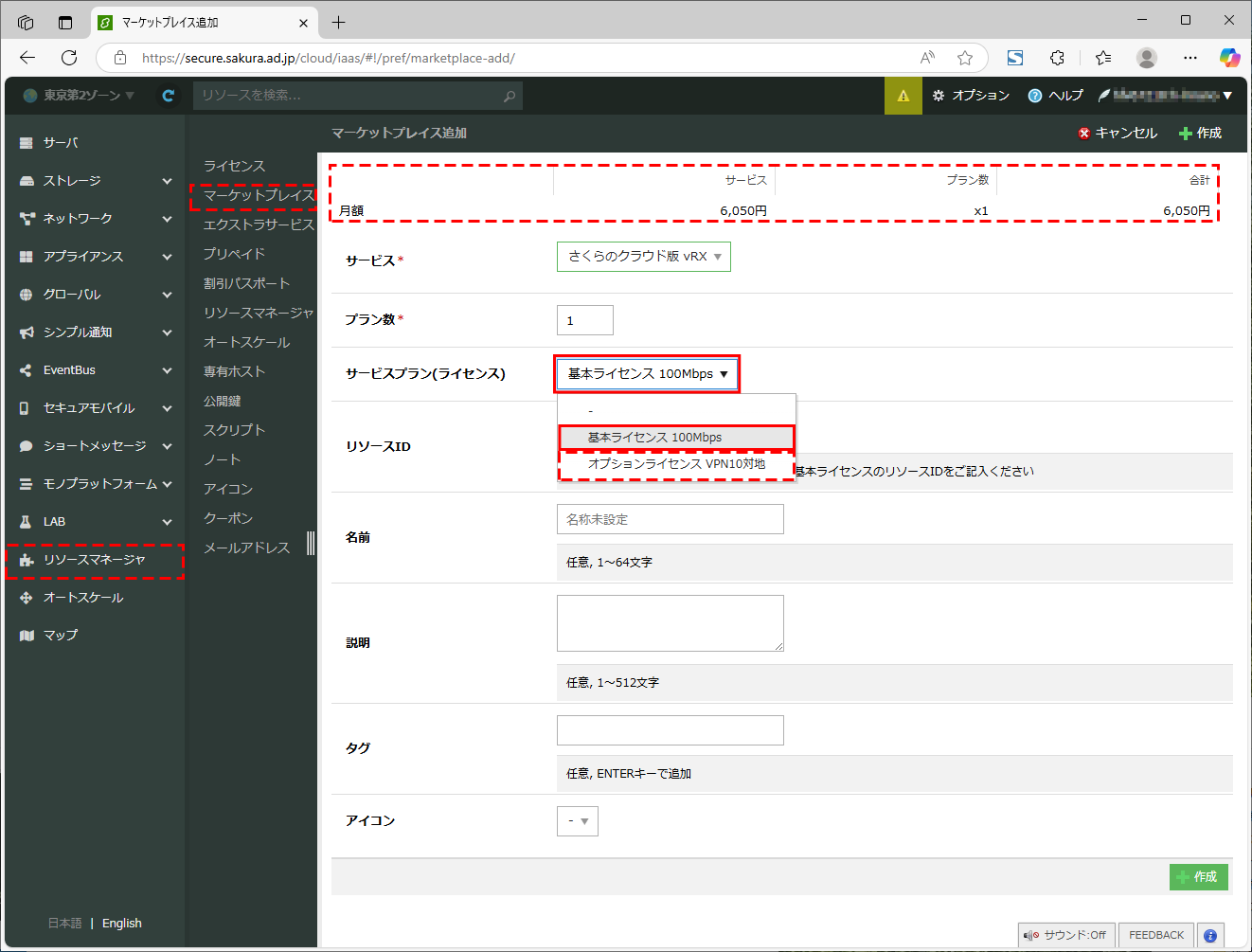Click the 名前 name input field
This screenshot has width=1252, height=952.
[x=671, y=519]
